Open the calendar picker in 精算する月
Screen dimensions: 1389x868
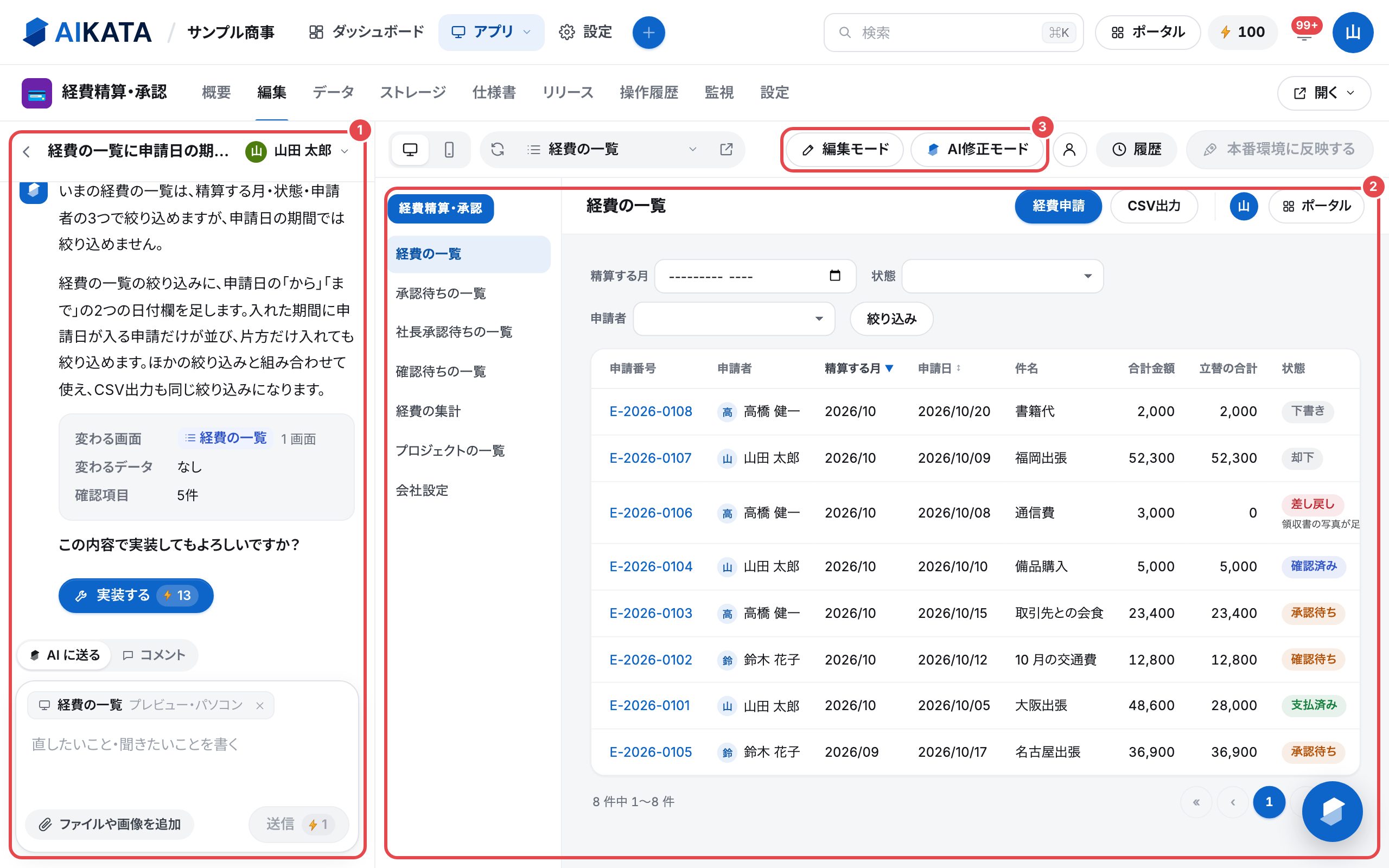point(835,276)
